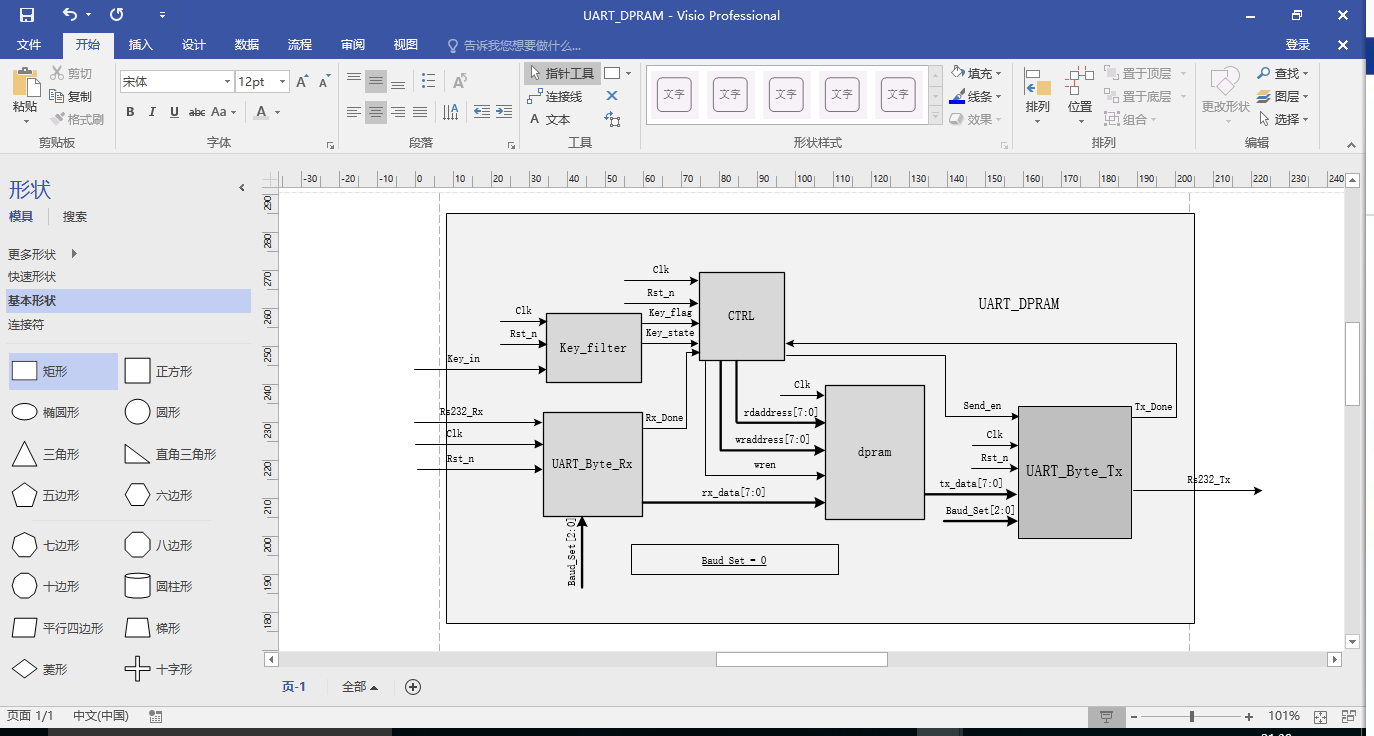This screenshot has width=1374, height=736.
Task: Click Format Painter (格式刷) icon
Action: click(56, 119)
